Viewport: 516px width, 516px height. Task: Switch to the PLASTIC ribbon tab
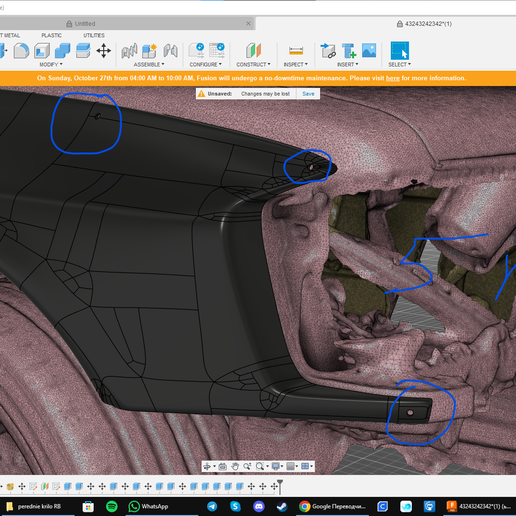click(x=51, y=35)
